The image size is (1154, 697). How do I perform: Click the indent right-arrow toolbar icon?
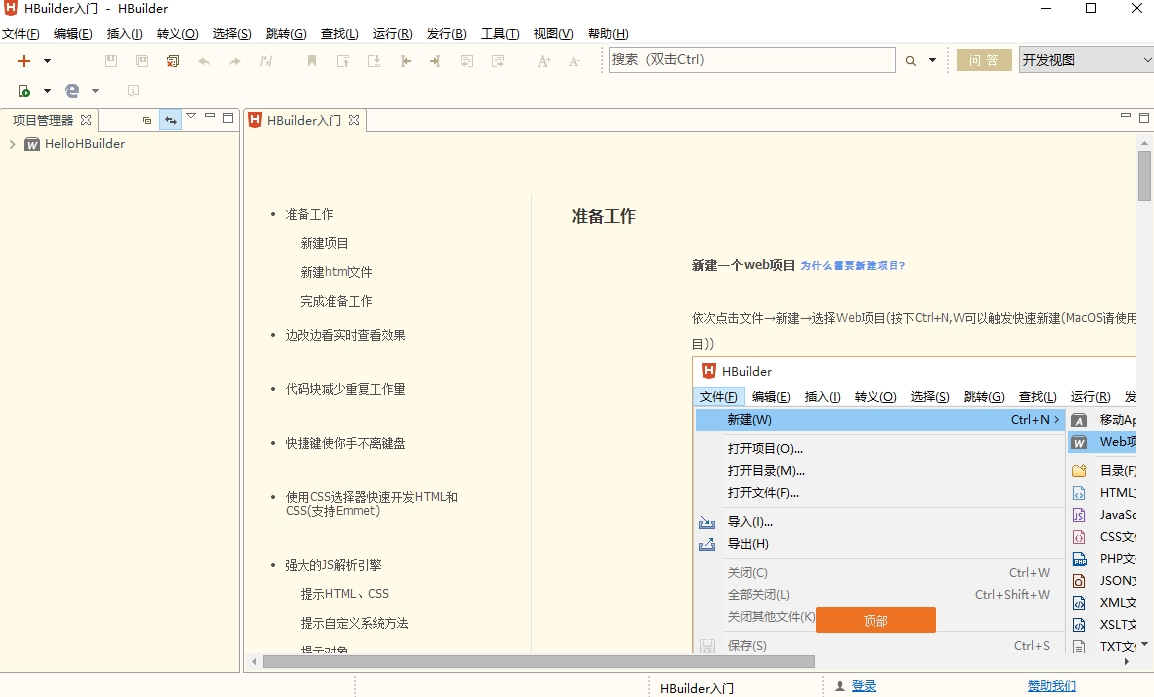tap(436, 61)
